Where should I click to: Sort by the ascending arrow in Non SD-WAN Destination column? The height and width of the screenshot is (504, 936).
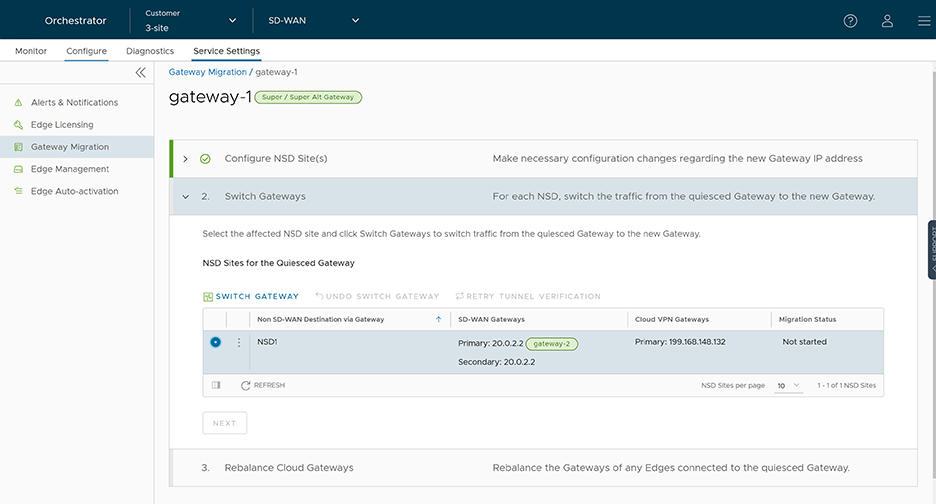coord(438,319)
